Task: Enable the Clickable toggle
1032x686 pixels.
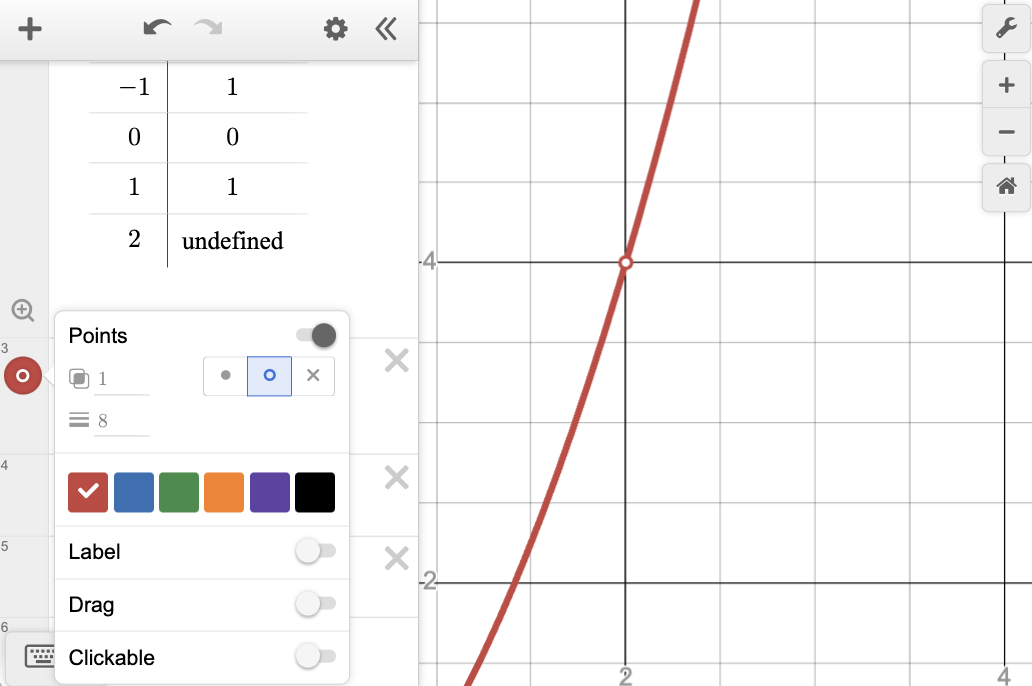Action: [315, 657]
